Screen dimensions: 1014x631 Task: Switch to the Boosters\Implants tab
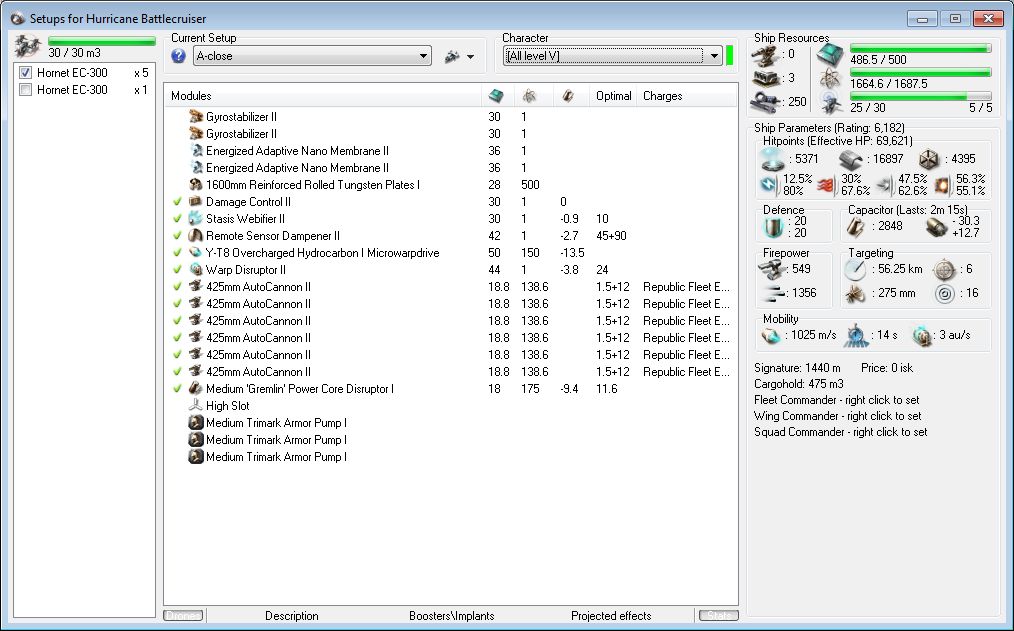[451, 615]
